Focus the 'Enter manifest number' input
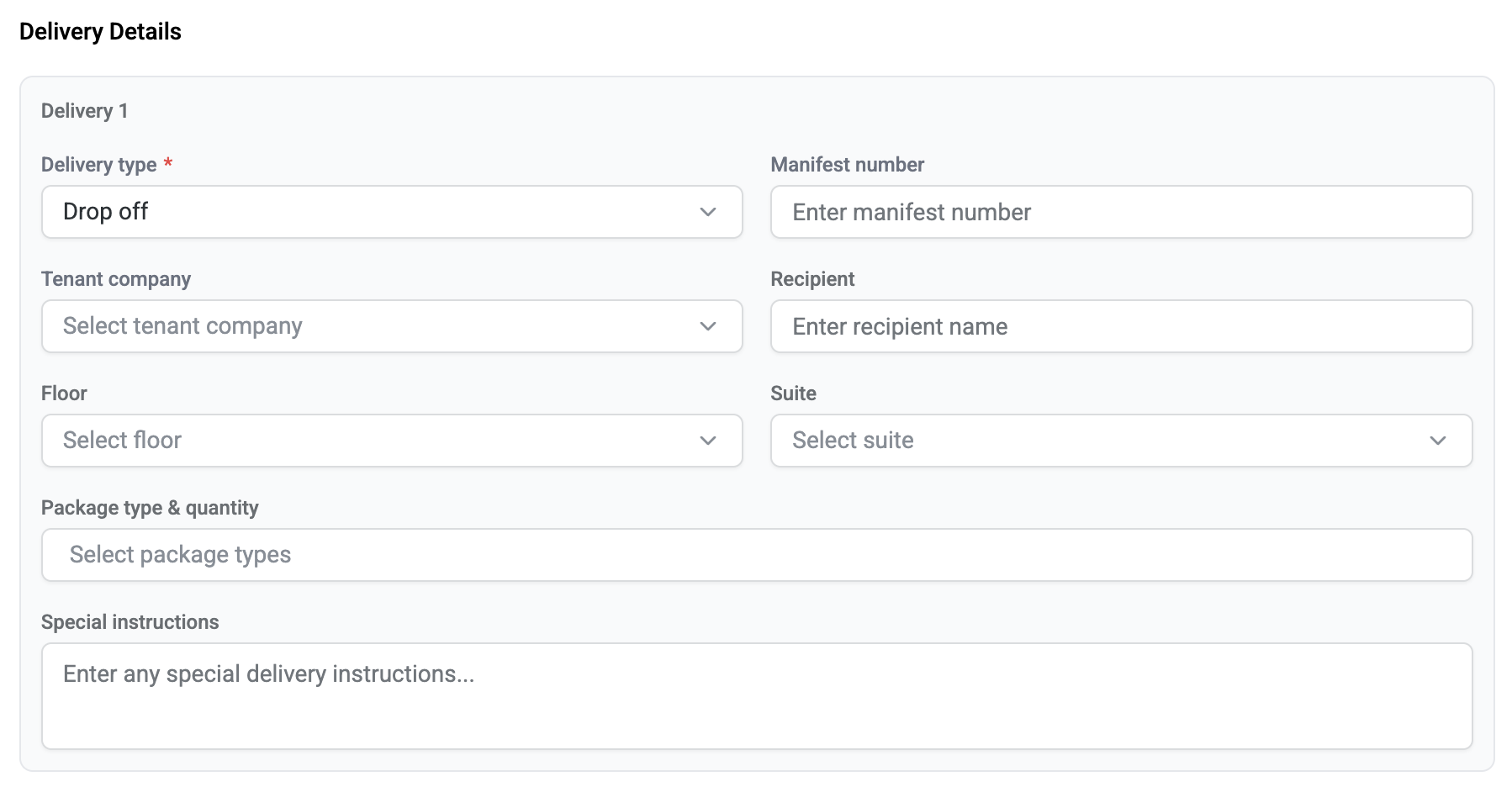 (x=1120, y=212)
